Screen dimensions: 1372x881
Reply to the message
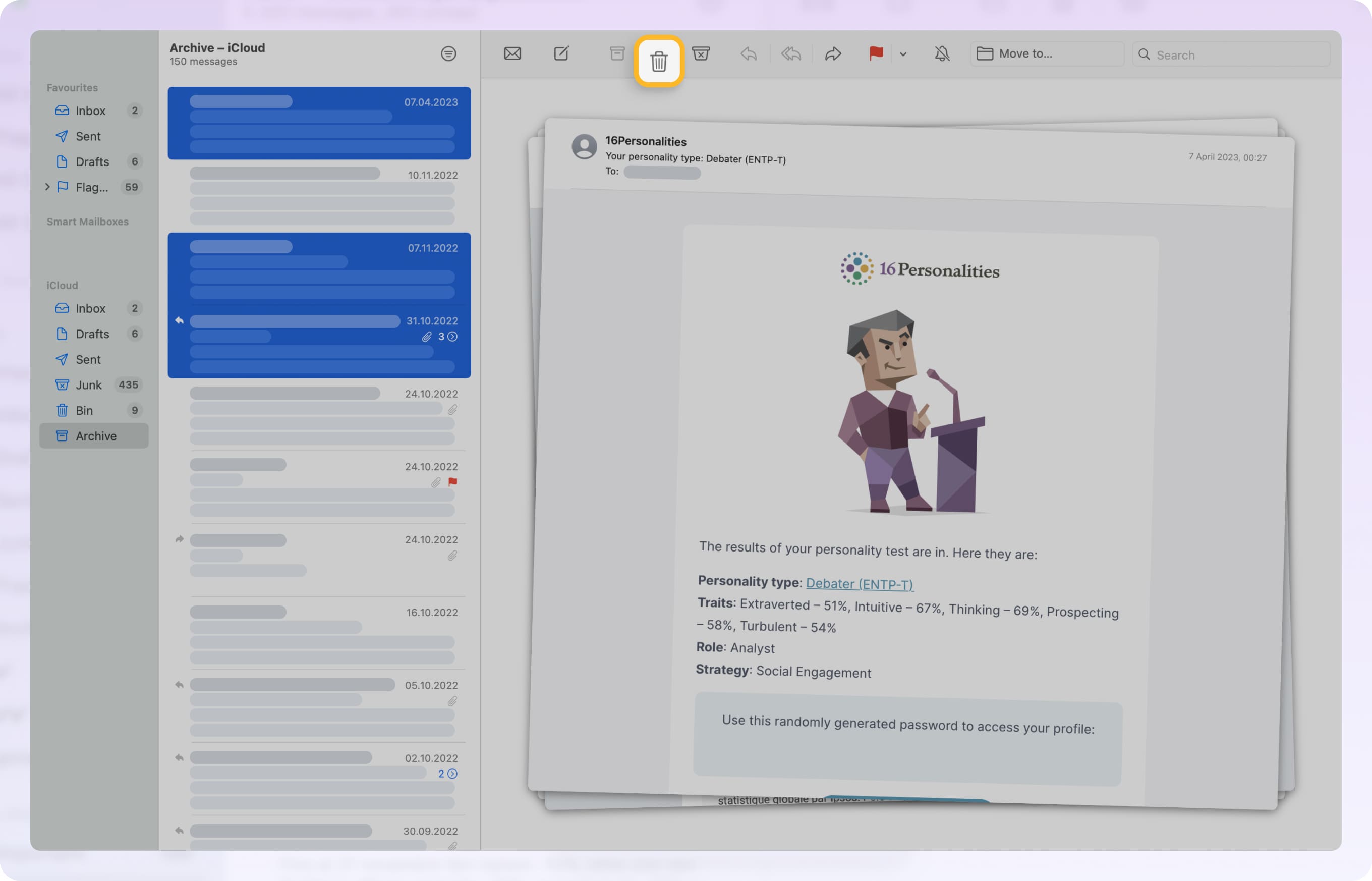tap(749, 54)
